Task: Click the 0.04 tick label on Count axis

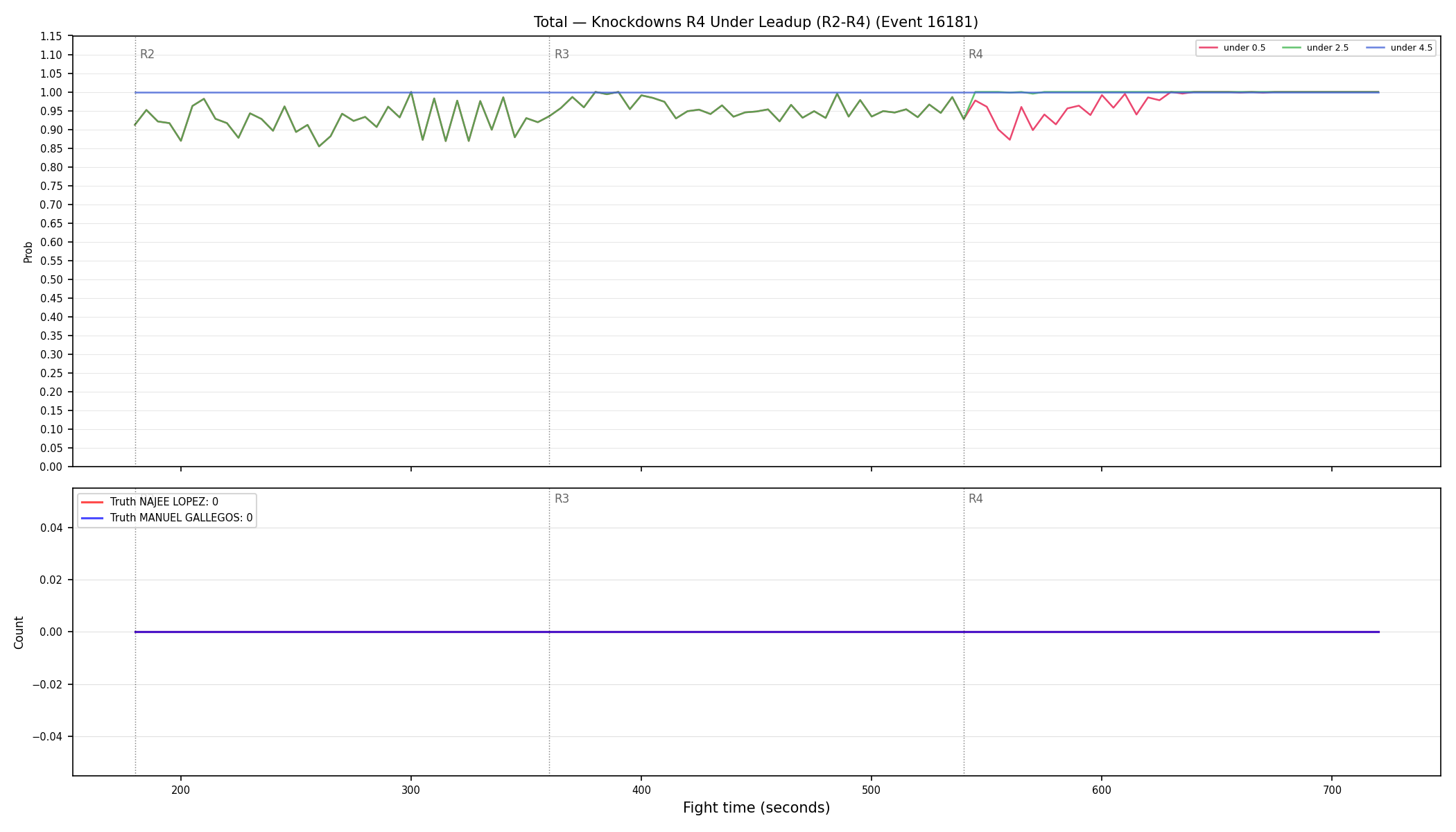Action: click(x=52, y=528)
